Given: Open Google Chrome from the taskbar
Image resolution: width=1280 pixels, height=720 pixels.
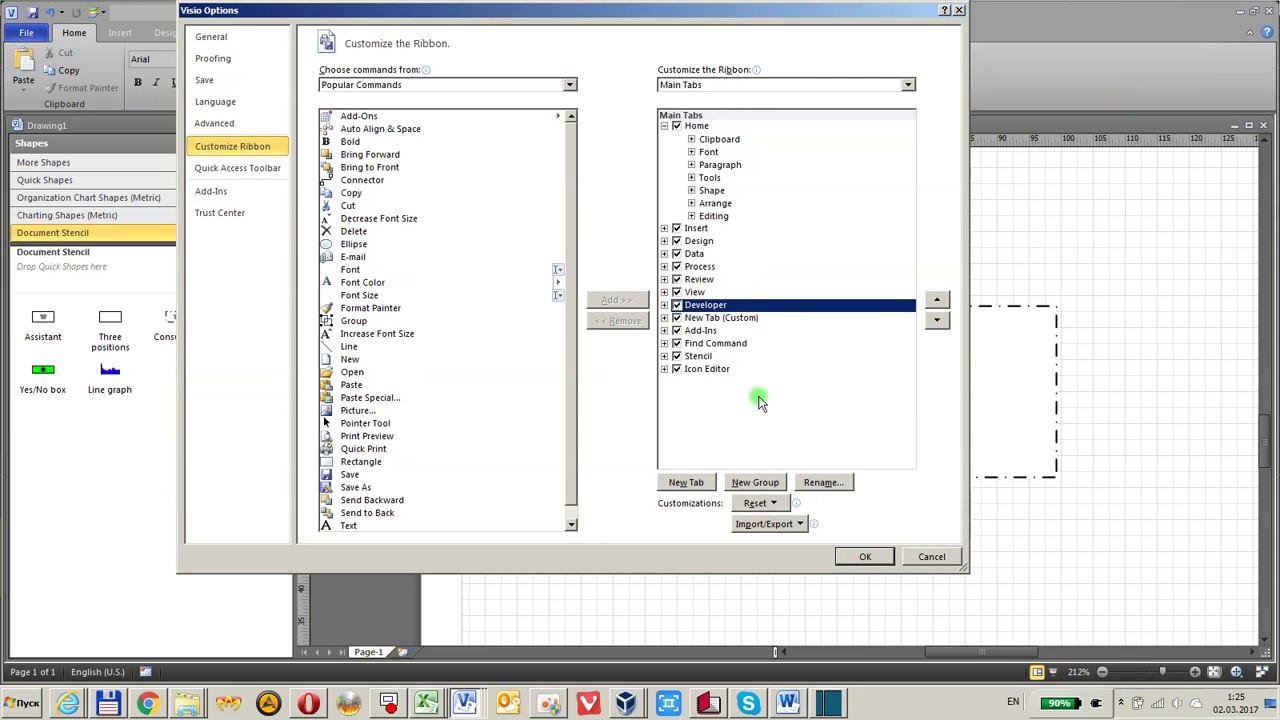Looking at the screenshot, I should pyautogui.click(x=148, y=704).
